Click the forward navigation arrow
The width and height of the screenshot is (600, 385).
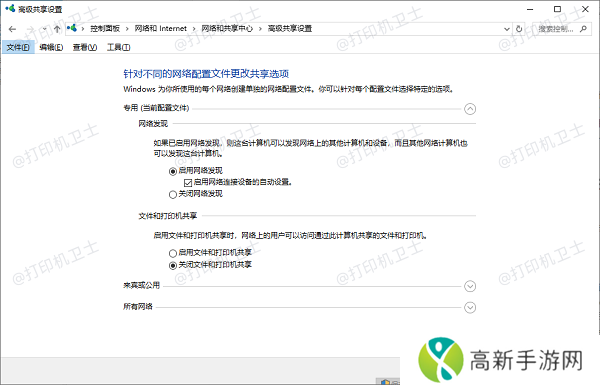point(31,29)
